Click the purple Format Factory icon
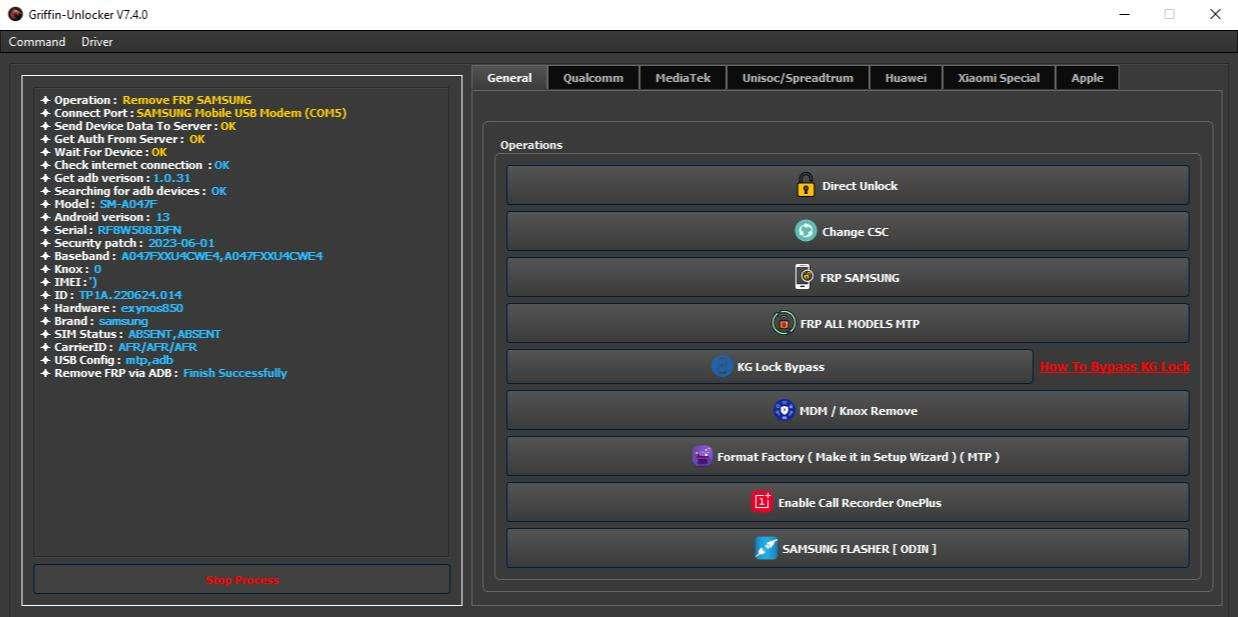Image resolution: width=1238 pixels, height=617 pixels. pyautogui.click(x=702, y=456)
